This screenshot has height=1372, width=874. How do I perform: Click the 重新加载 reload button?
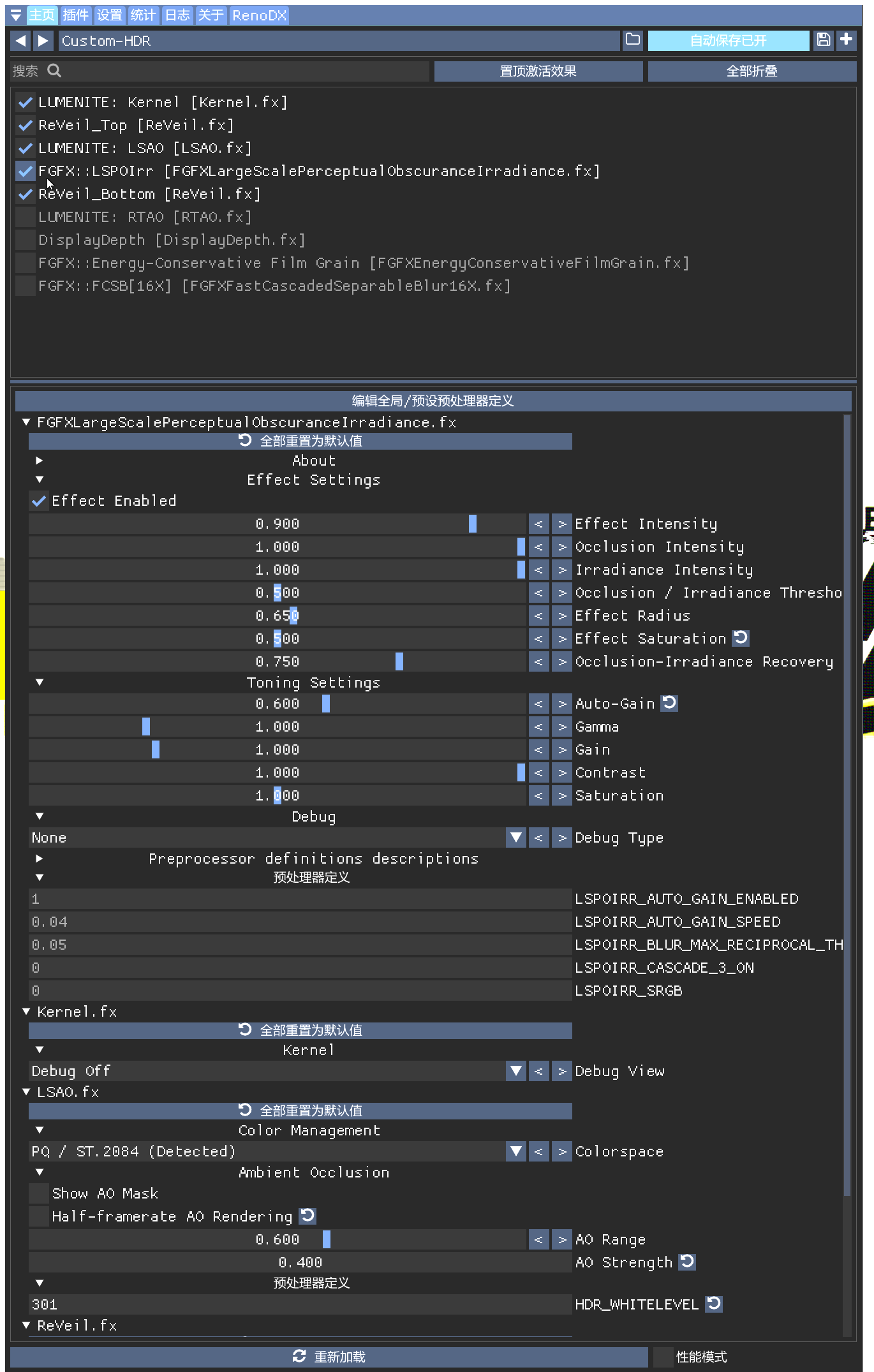click(x=329, y=1356)
